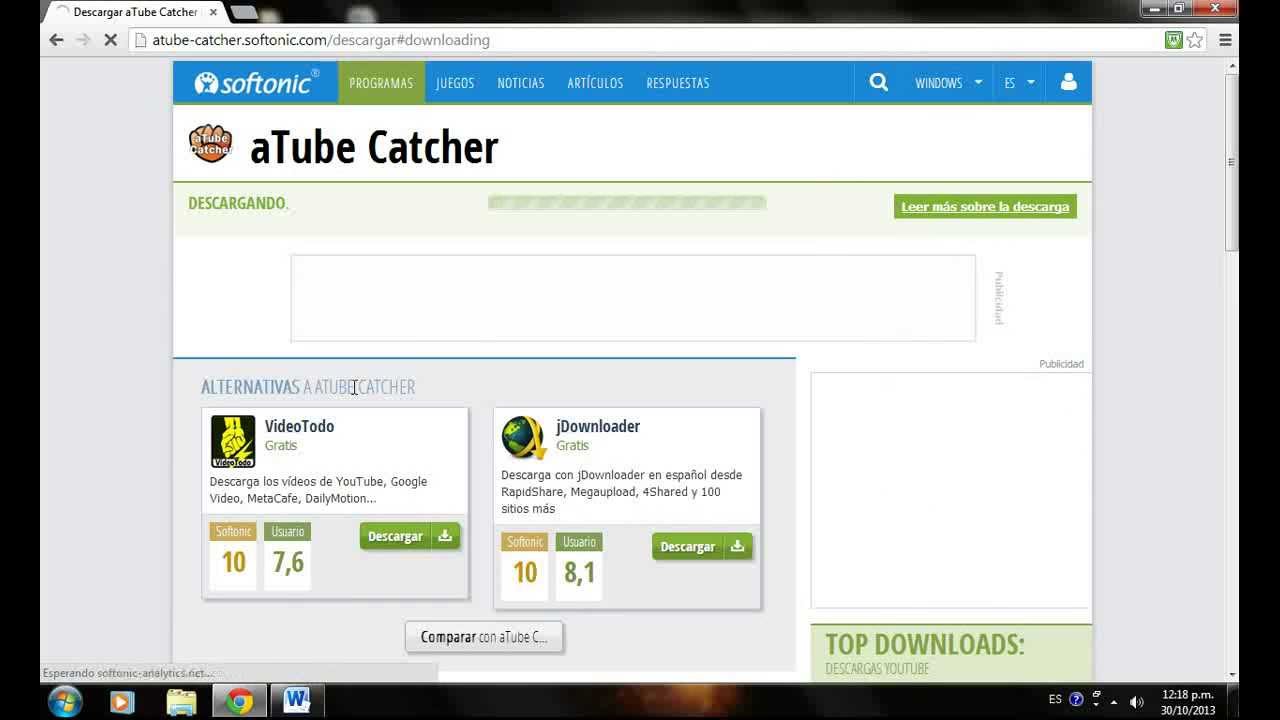This screenshot has width=1280, height=720.
Task: Click the TOP DOWNLOADS heading
Action: [925, 644]
